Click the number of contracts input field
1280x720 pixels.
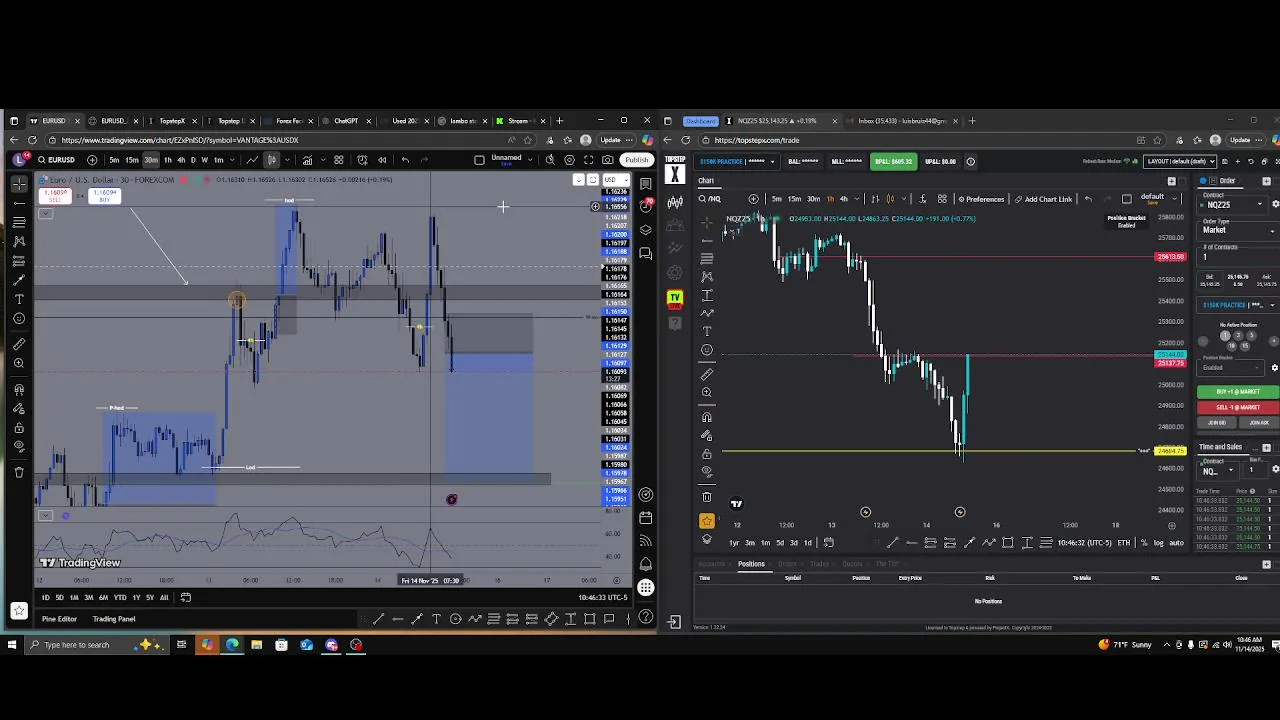[1238, 257]
